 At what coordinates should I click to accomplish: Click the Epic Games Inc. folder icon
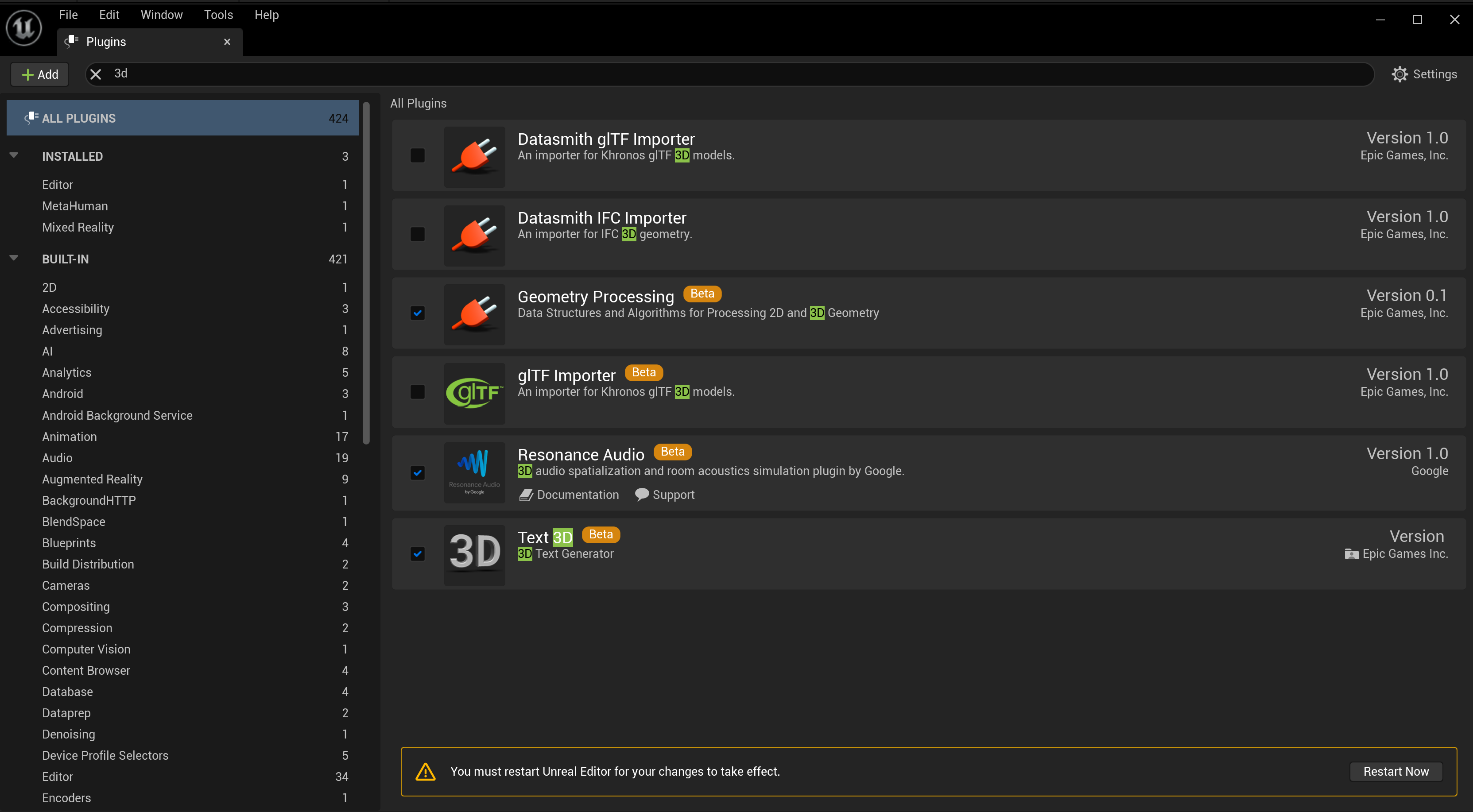1351,554
